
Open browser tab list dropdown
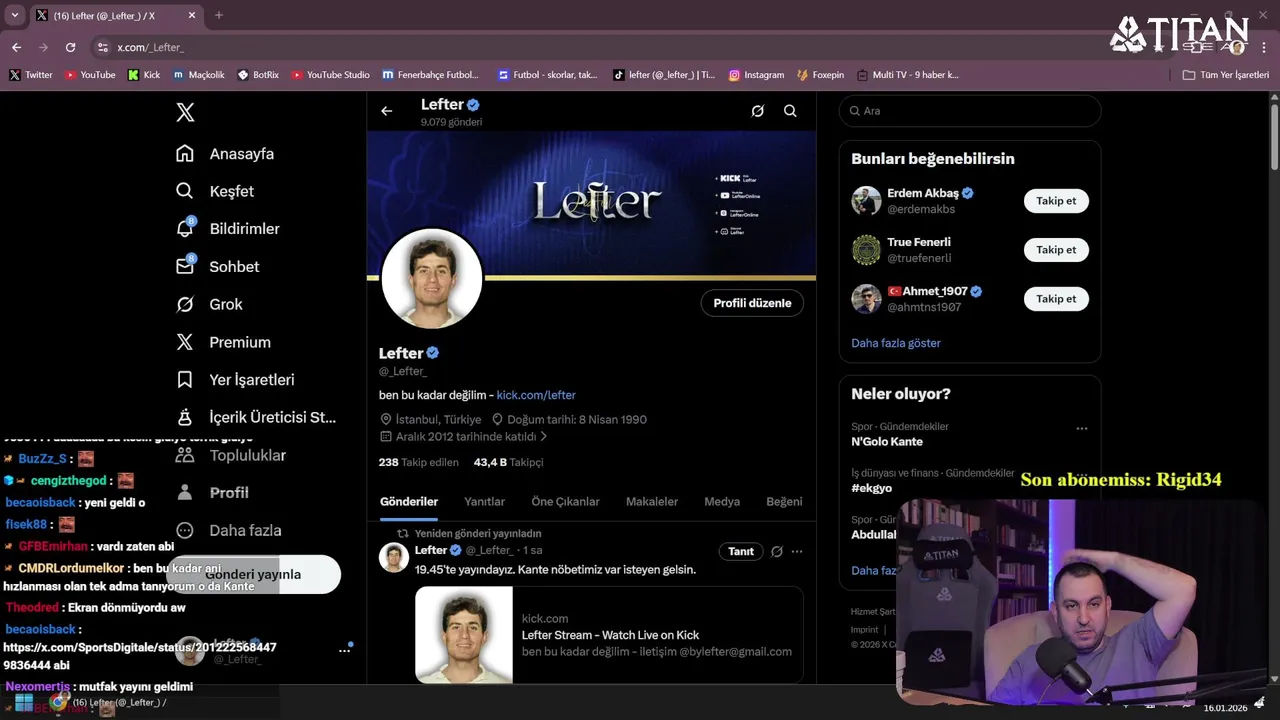[x=14, y=15]
